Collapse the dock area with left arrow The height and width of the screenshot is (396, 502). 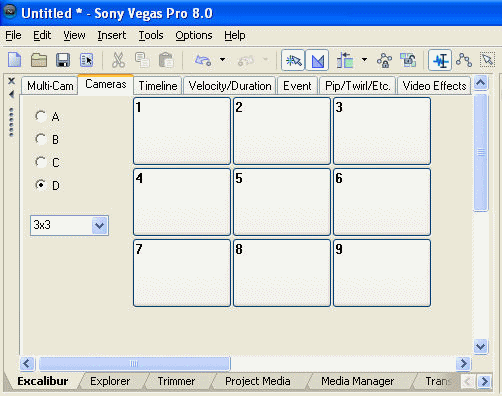pyautogui.click(x=11, y=94)
